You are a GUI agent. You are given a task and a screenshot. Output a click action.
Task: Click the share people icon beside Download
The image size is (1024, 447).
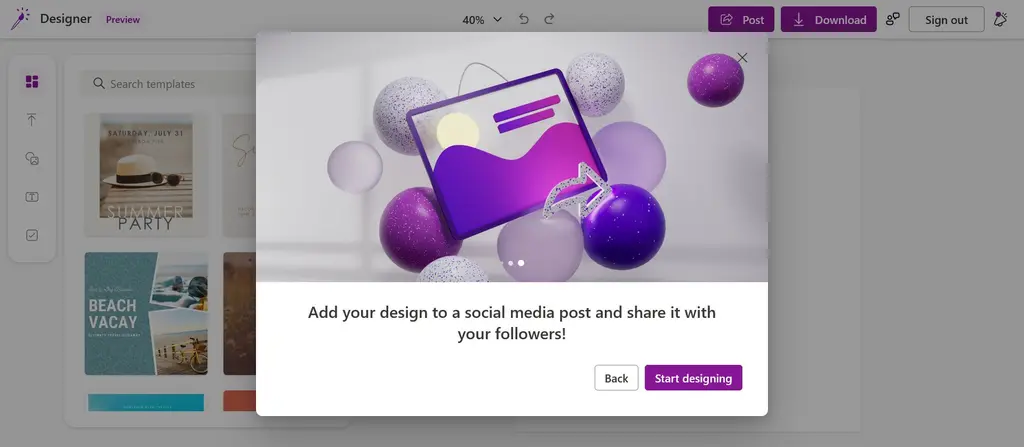892,20
